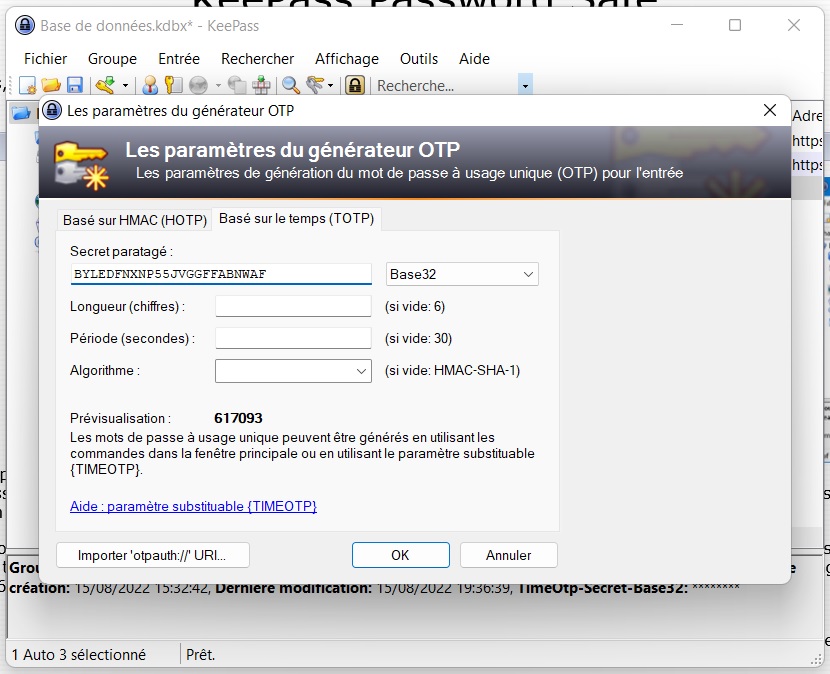Open the Outils menu
The width and height of the screenshot is (830, 674).
pyautogui.click(x=419, y=59)
